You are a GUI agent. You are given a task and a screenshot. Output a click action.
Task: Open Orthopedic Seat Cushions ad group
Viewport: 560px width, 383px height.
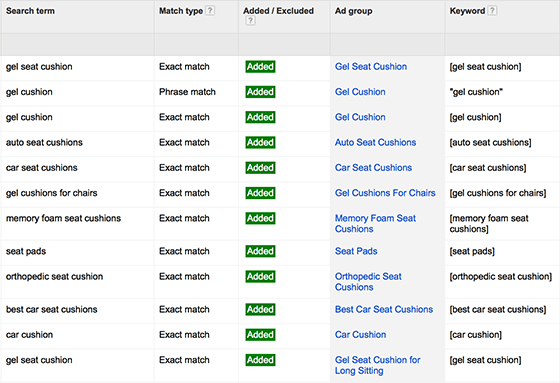[368, 282]
